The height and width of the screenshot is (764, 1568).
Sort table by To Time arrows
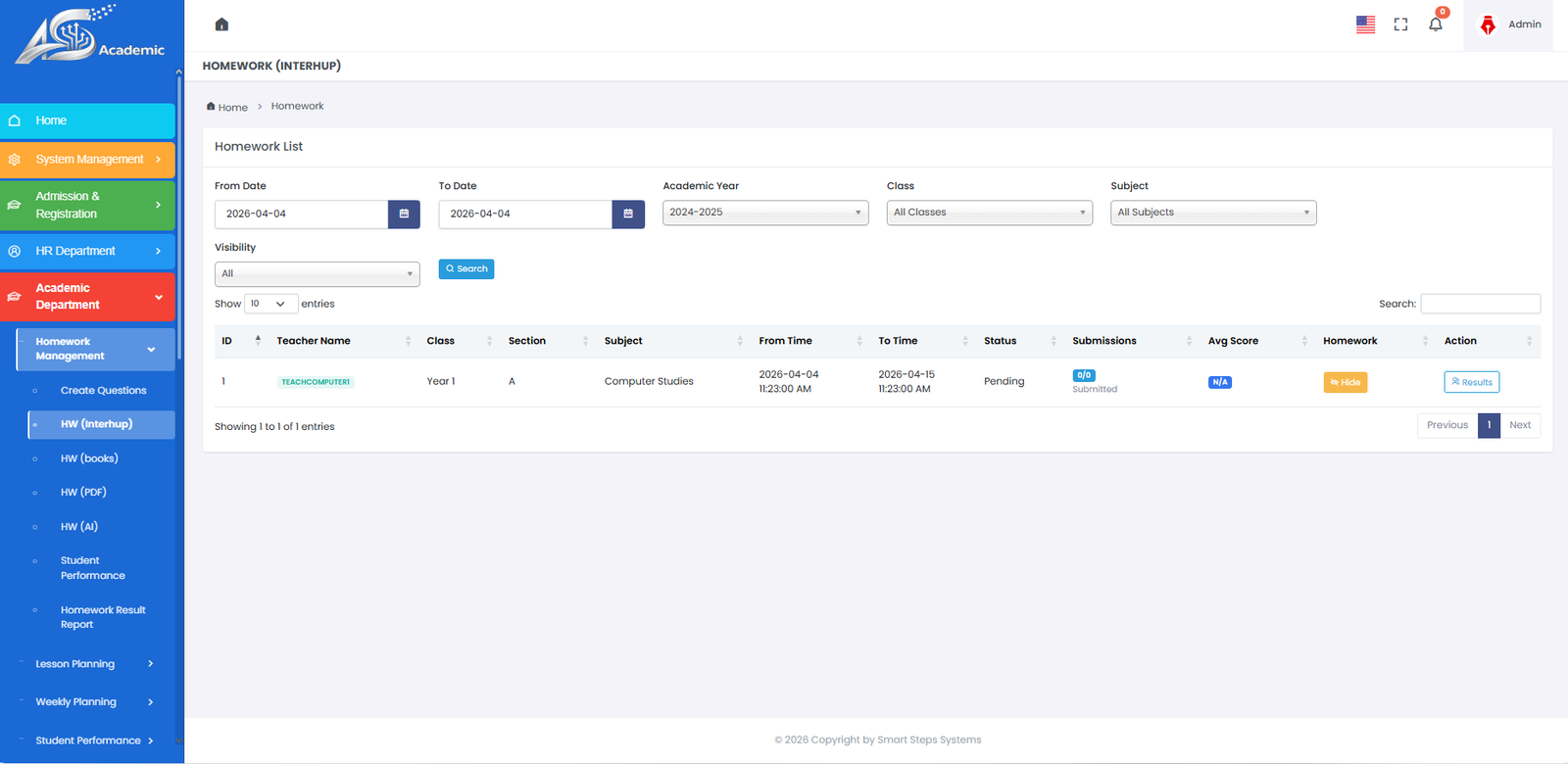point(965,341)
